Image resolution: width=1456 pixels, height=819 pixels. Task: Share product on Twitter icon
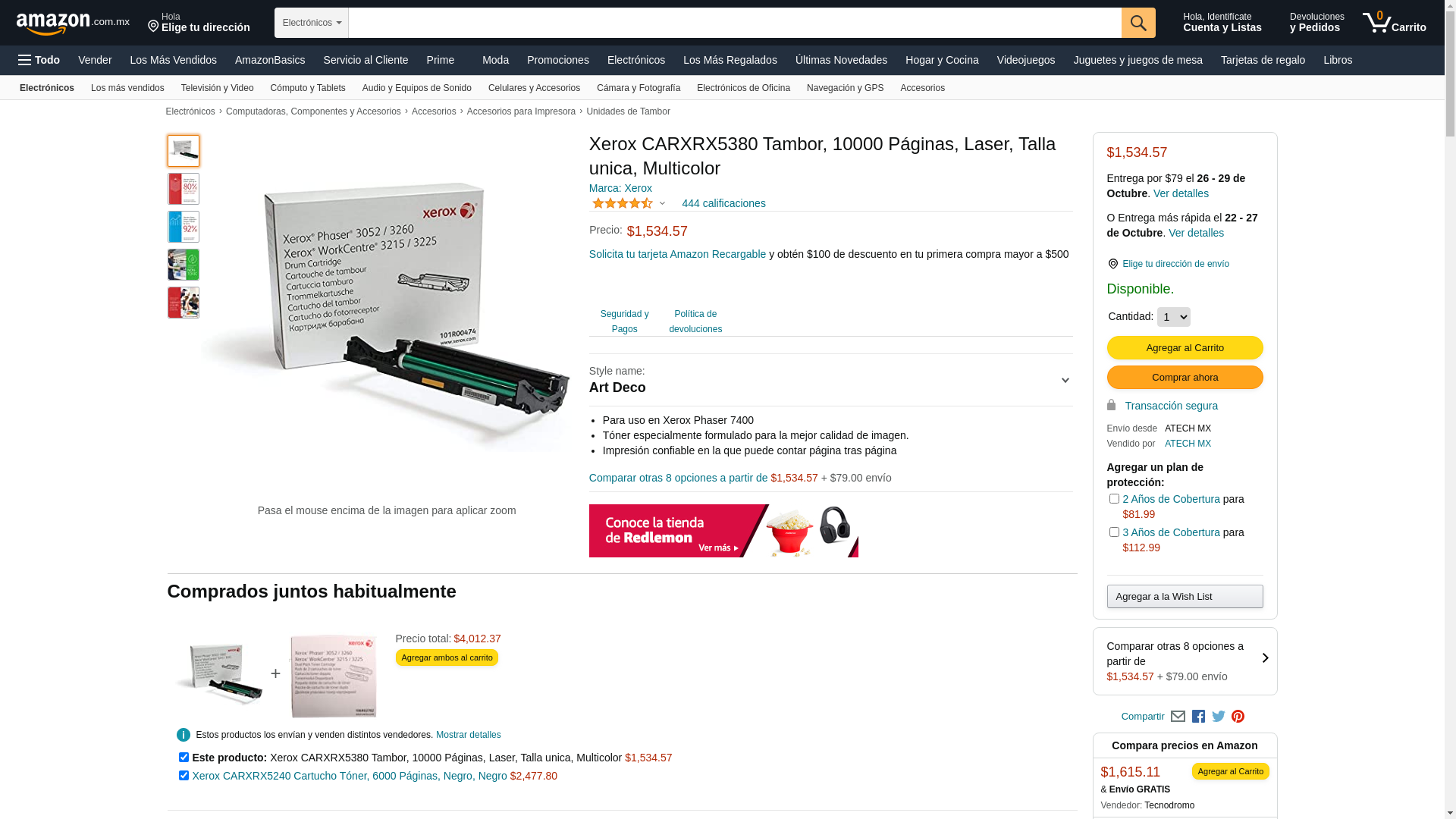[1219, 717]
